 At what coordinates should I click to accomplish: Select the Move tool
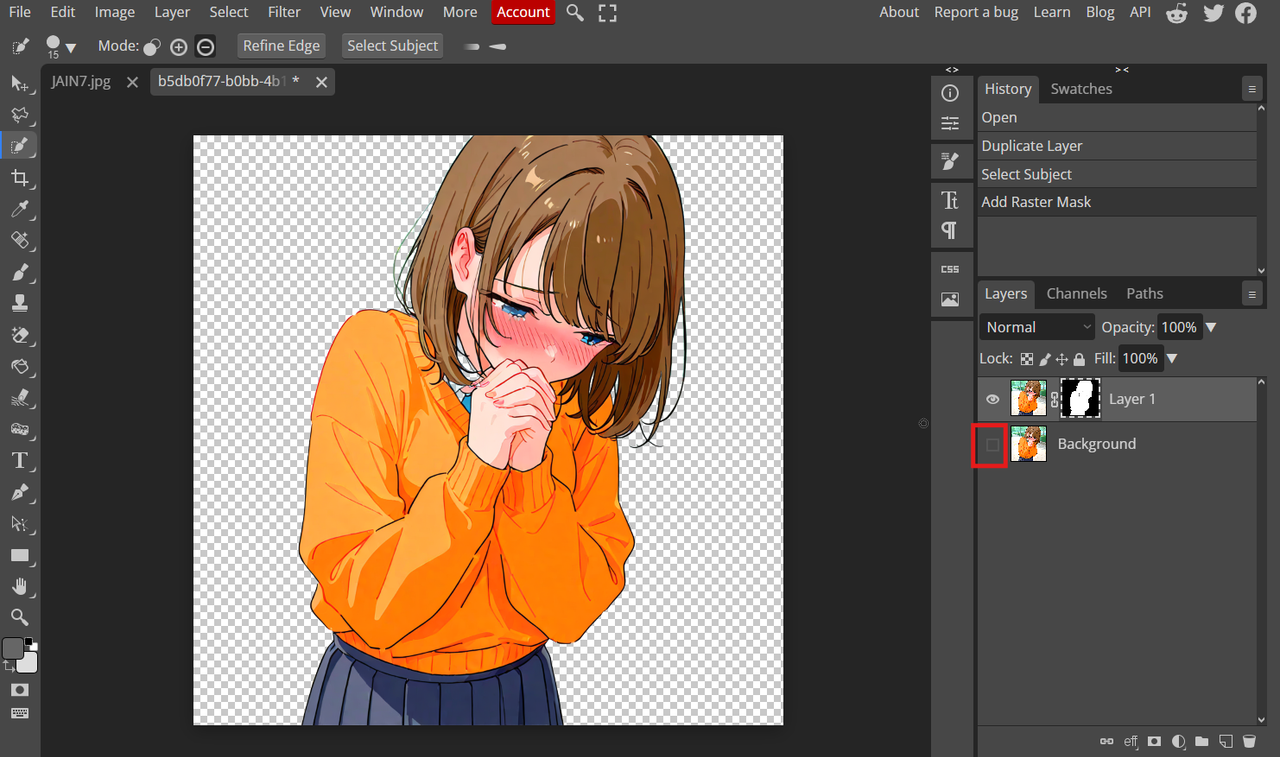click(19, 83)
